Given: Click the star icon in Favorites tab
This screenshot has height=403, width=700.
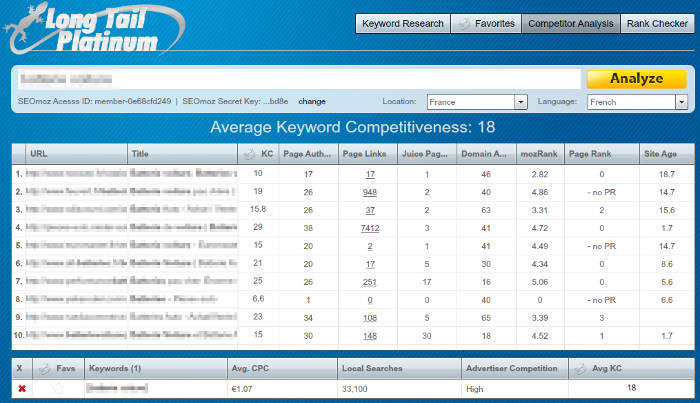Looking at the screenshot, I should click(464, 24).
